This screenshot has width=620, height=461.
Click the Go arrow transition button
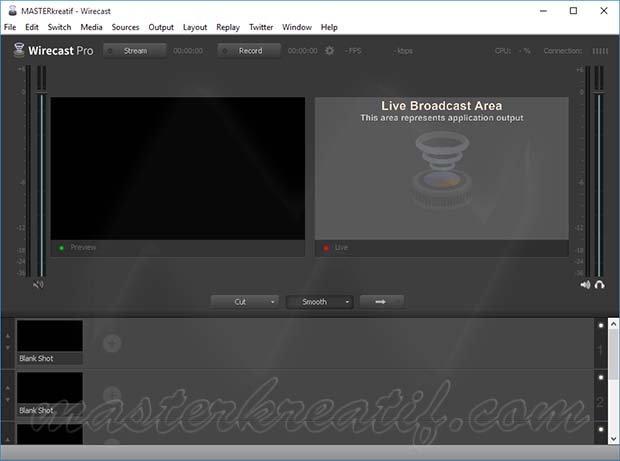(x=382, y=302)
